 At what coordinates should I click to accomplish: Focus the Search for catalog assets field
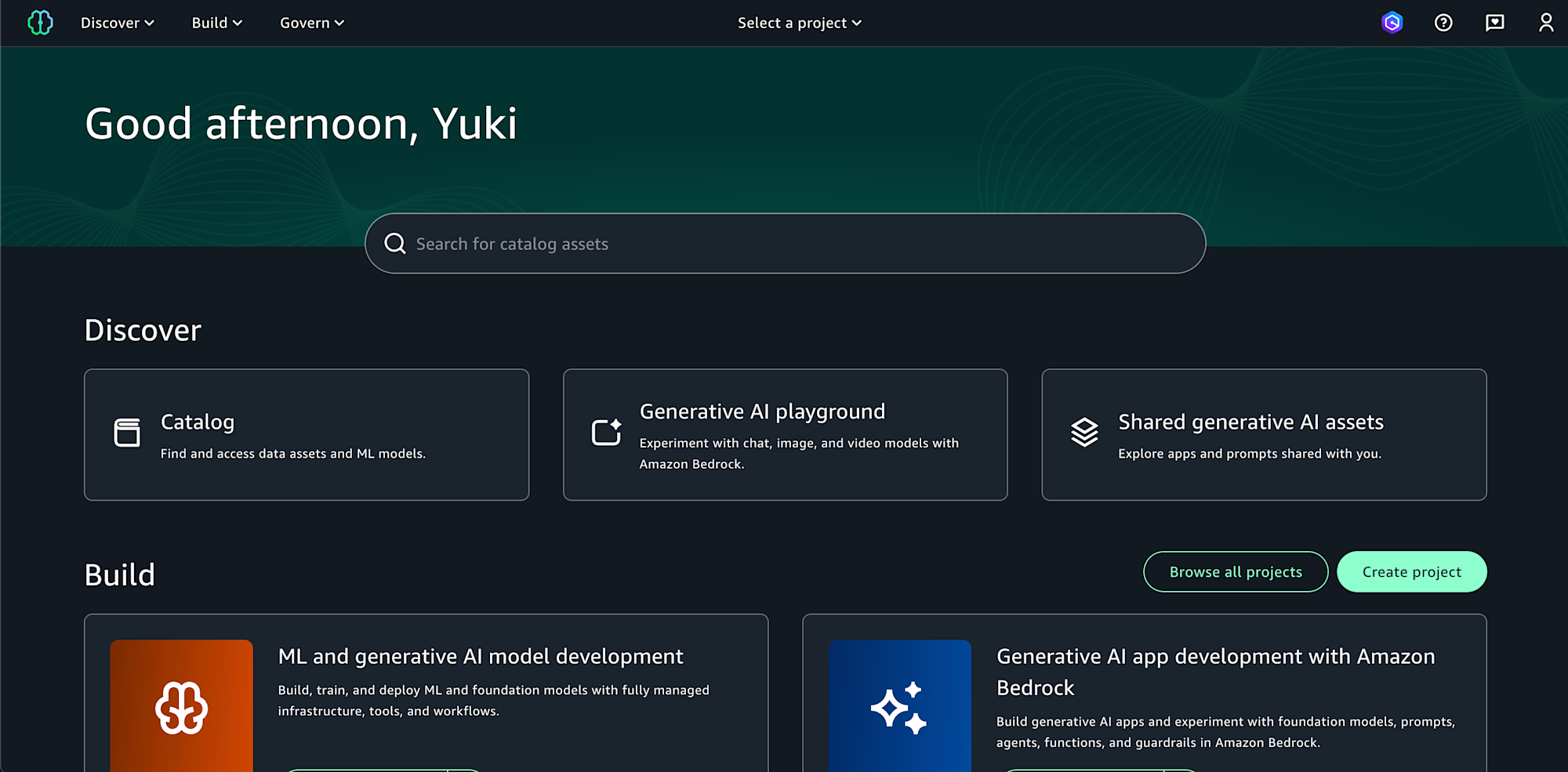tap(785, 244)
